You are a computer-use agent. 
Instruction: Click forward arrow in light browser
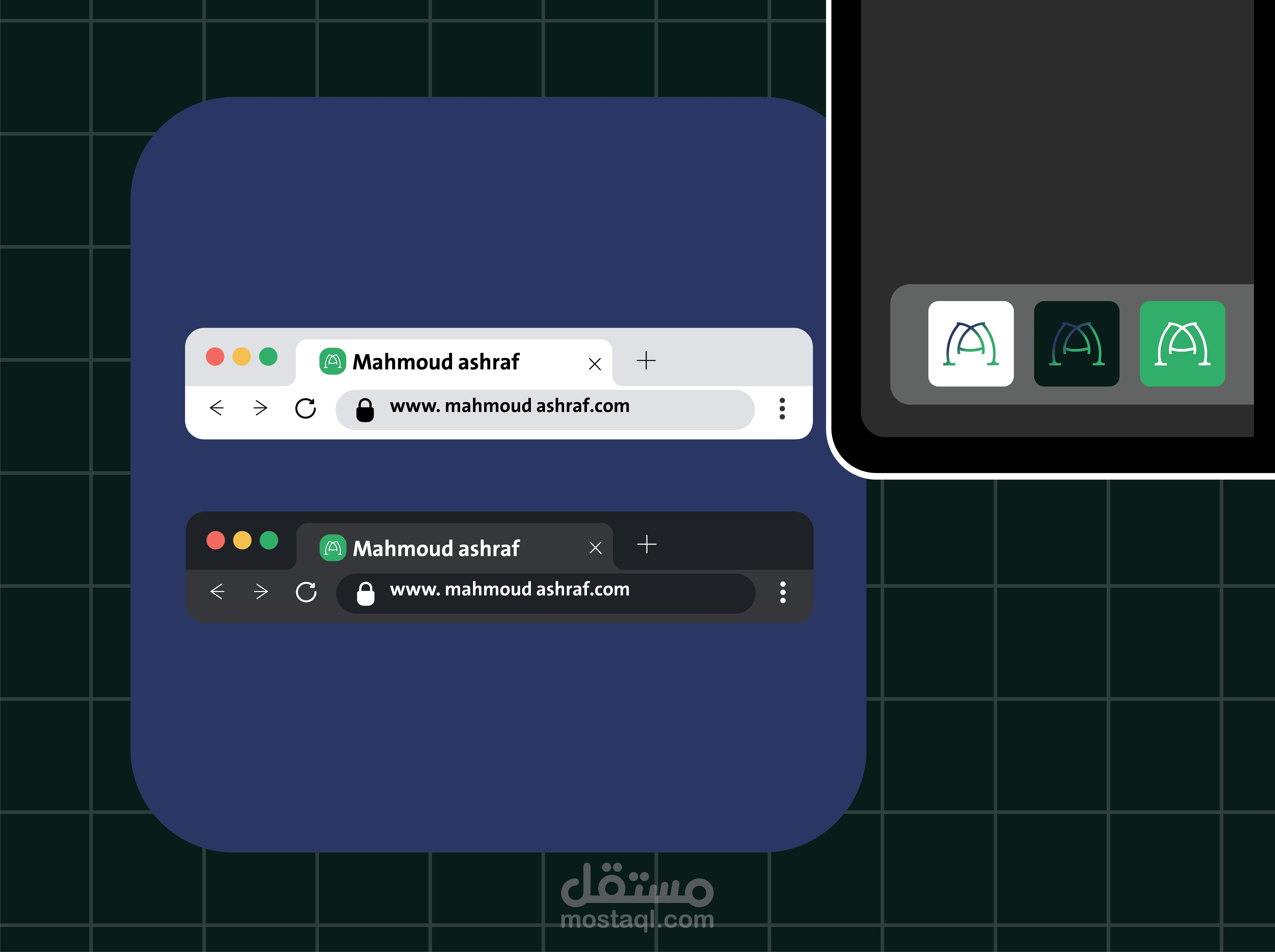[x=260, y=408]
